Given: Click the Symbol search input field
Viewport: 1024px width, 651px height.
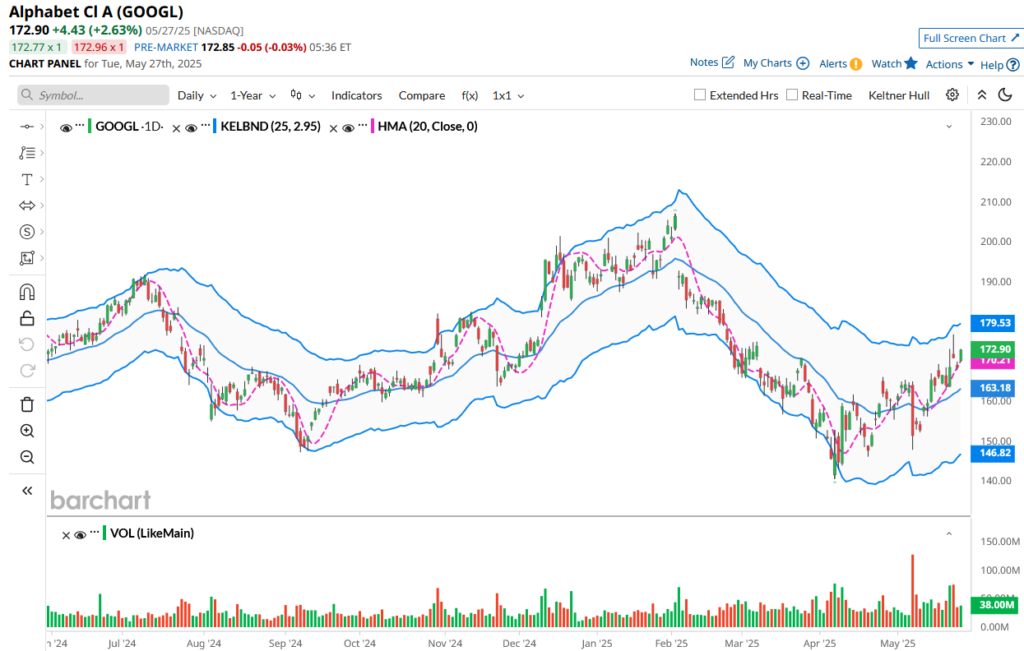Looking at the screenshot, I should point(94,95).
